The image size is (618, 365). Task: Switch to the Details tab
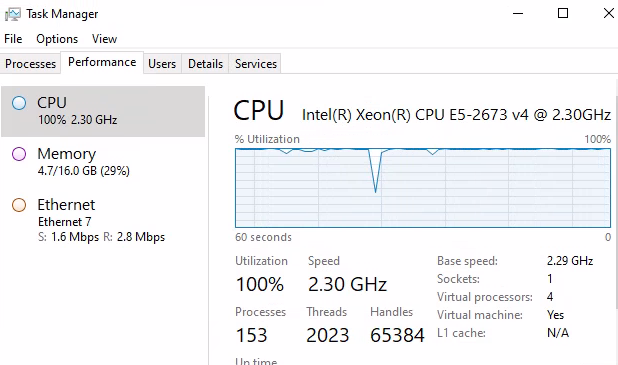tap(205, 64)
